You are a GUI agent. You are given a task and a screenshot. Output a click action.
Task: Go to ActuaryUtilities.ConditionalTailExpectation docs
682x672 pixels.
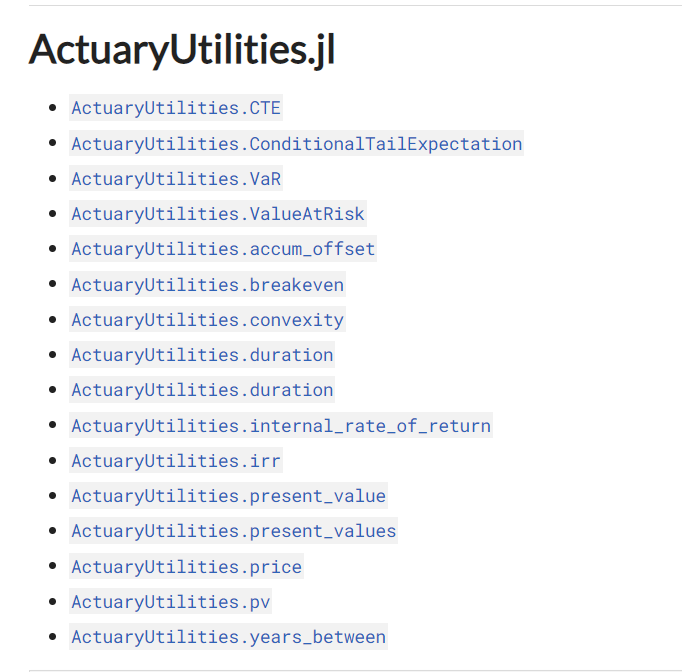click(x=296, y=144)
